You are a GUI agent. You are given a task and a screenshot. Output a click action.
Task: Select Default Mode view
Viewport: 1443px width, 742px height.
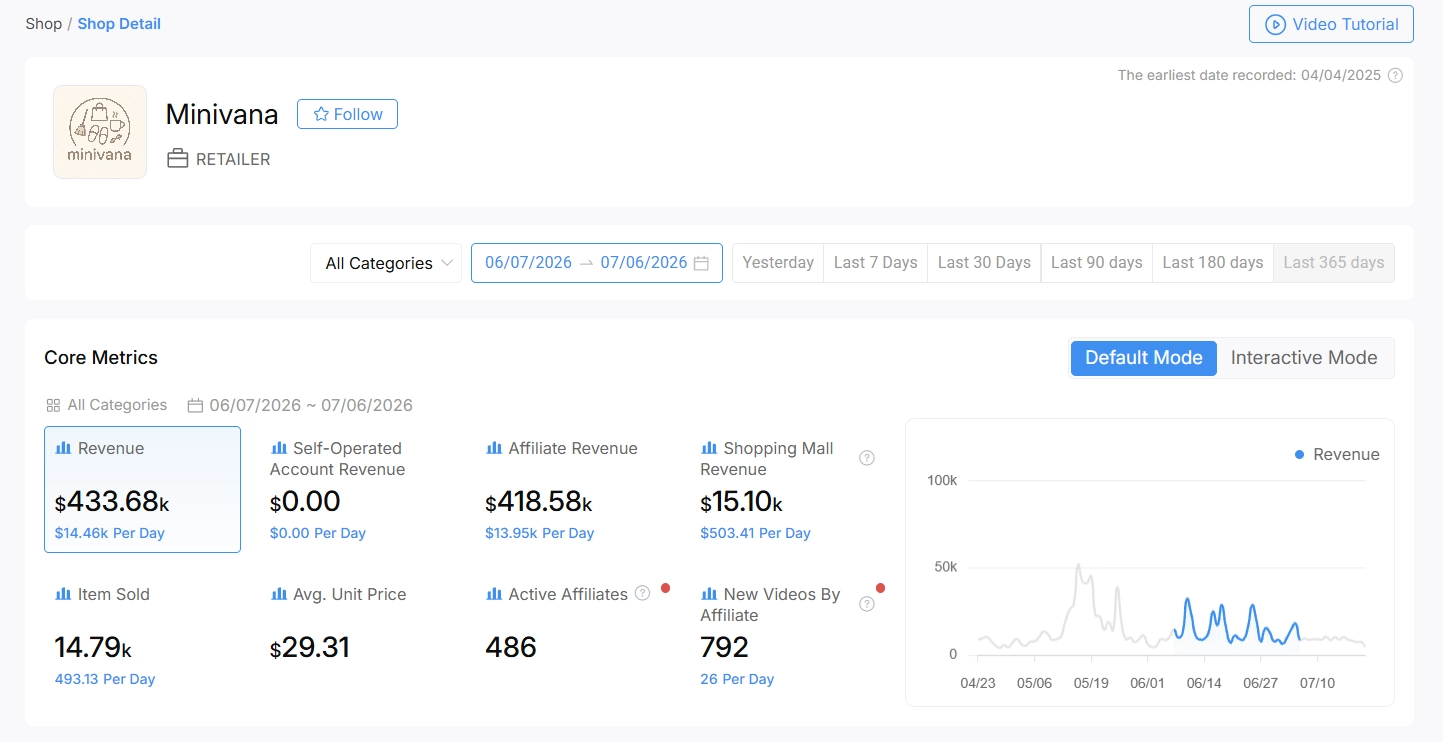[1144, 358]
